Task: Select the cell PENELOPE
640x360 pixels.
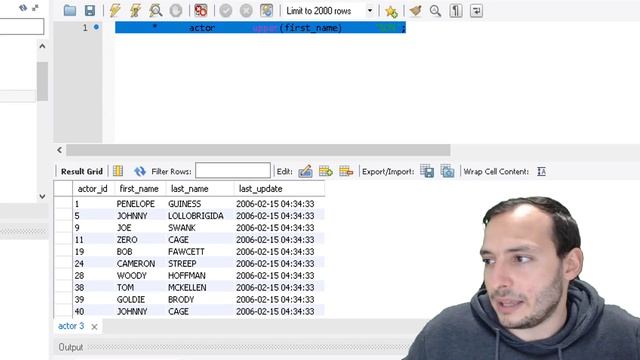Action: tap(136, 204)
